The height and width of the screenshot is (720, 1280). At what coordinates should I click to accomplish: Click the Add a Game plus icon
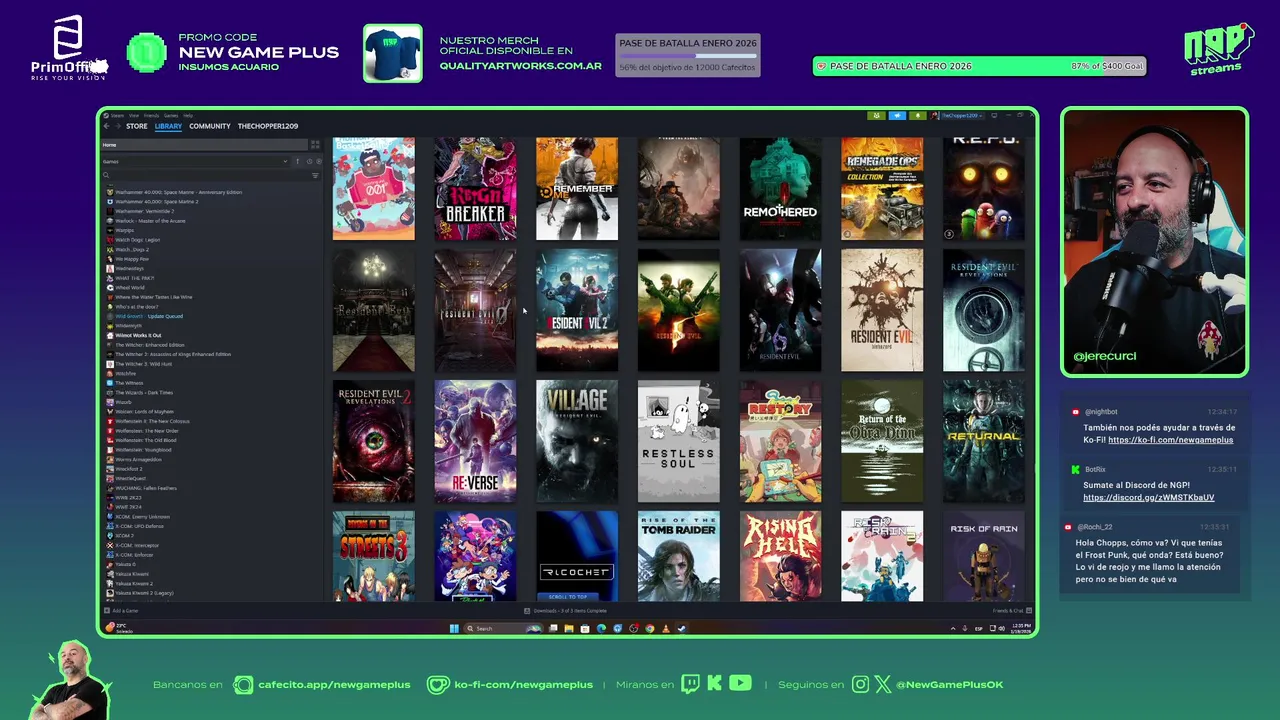click(x=107, y=610)
